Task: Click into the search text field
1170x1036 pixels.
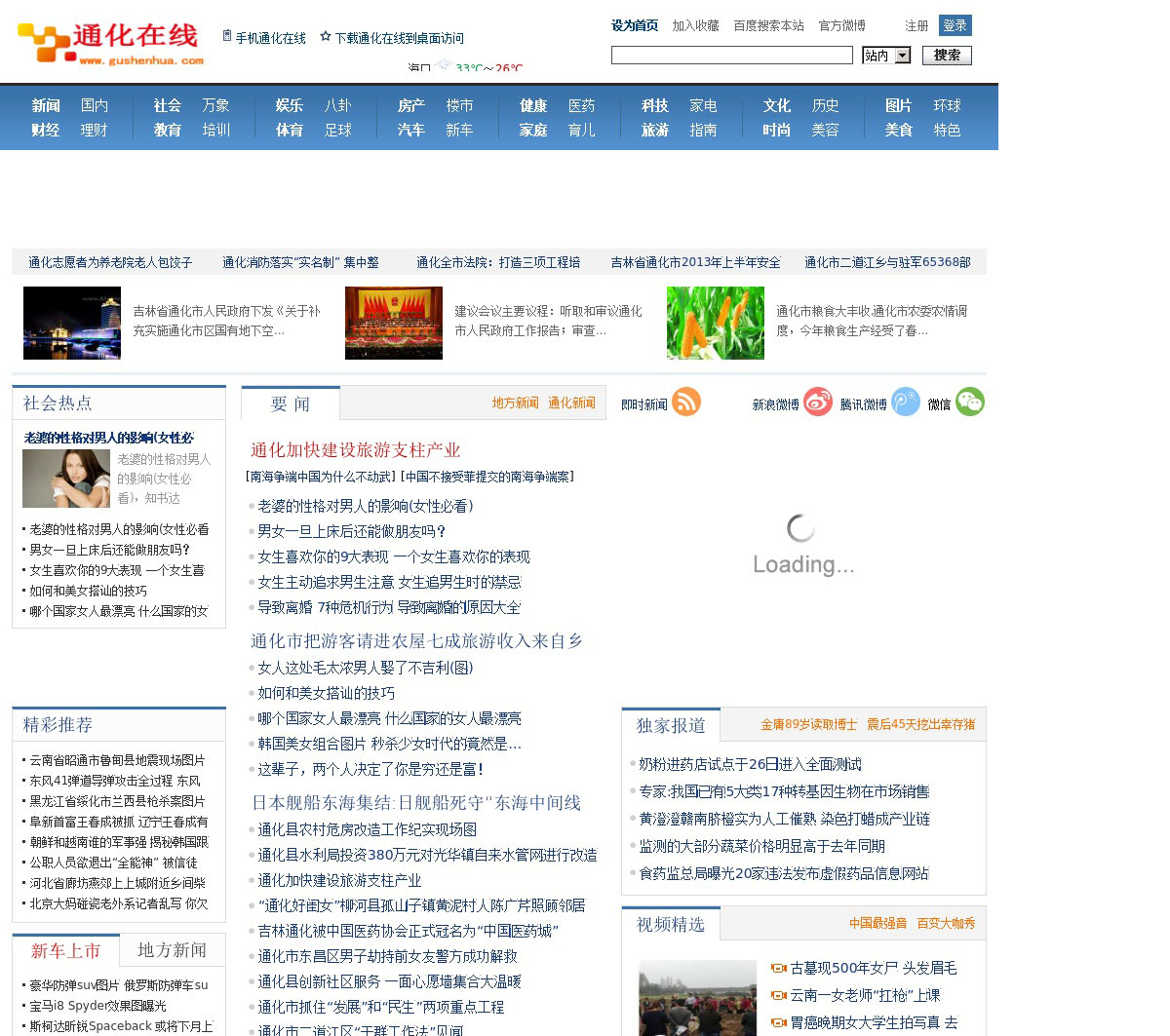Action: [x=731, y=56]
